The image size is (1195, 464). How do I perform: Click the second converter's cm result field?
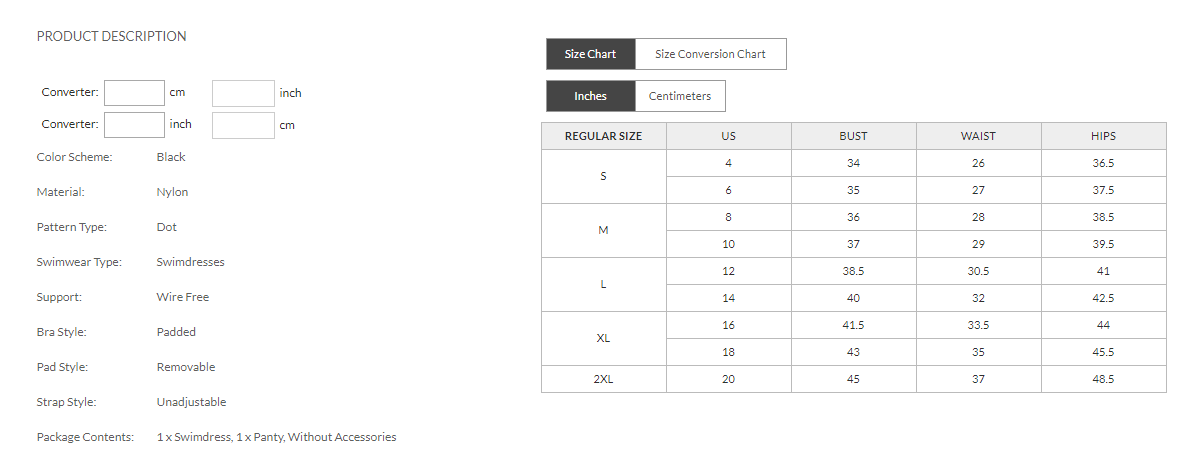tap(243, 125)
